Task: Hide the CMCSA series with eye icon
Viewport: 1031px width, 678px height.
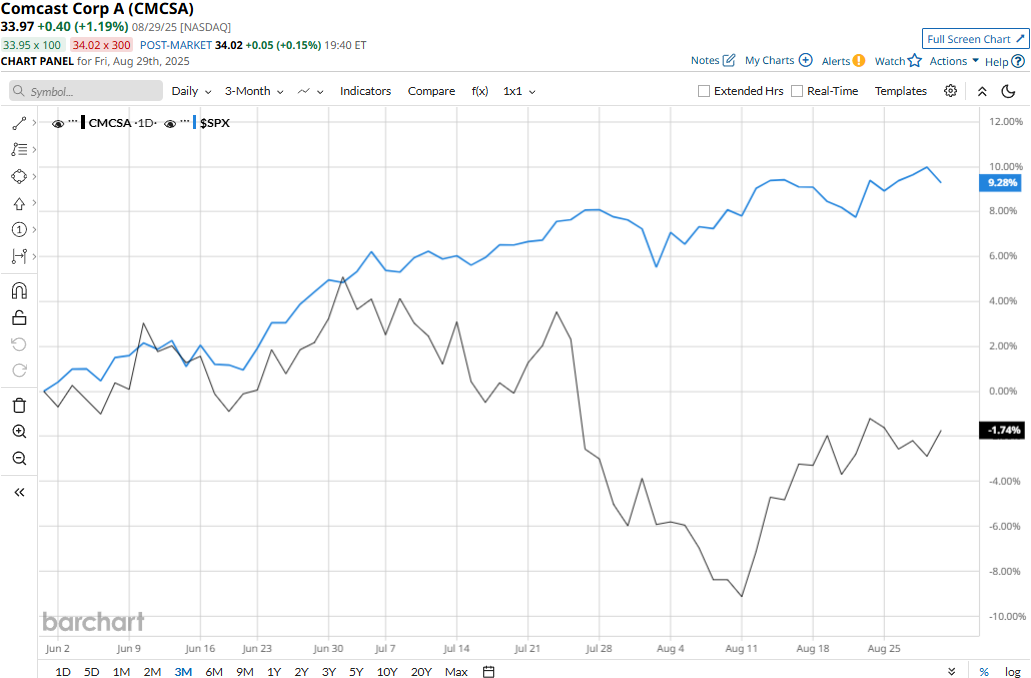Action: 58,124
